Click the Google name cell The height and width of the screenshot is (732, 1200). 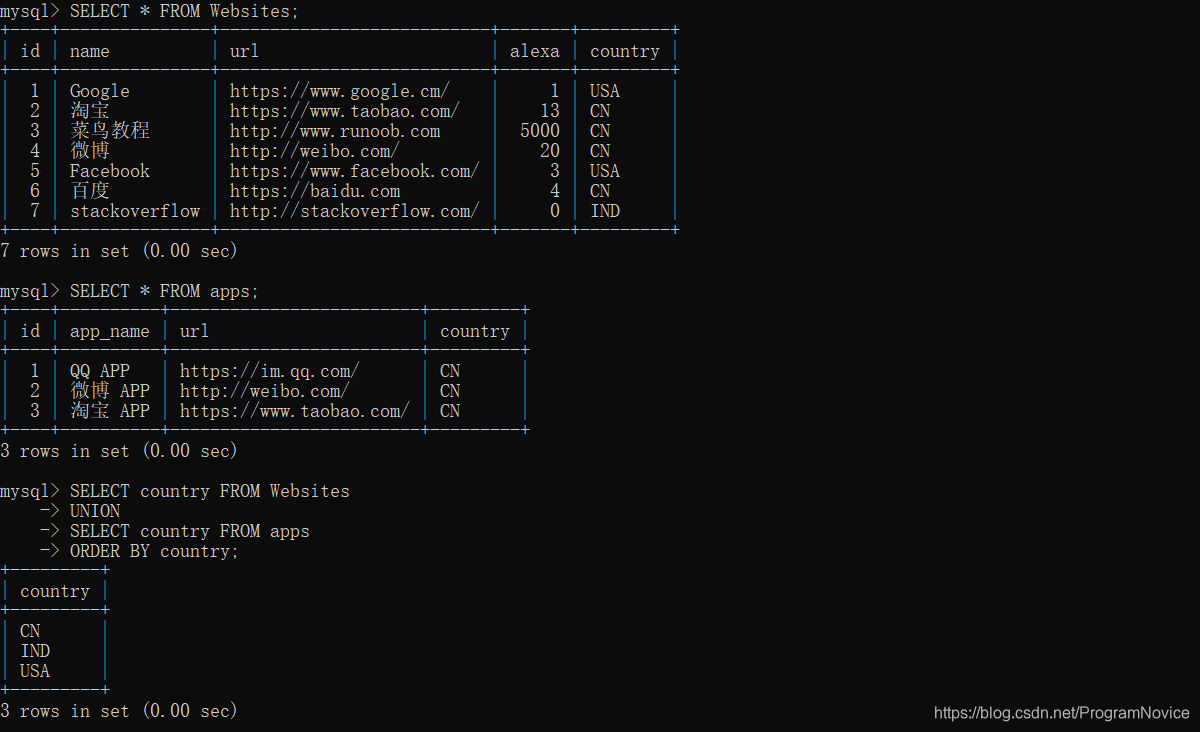pos(100,91)
